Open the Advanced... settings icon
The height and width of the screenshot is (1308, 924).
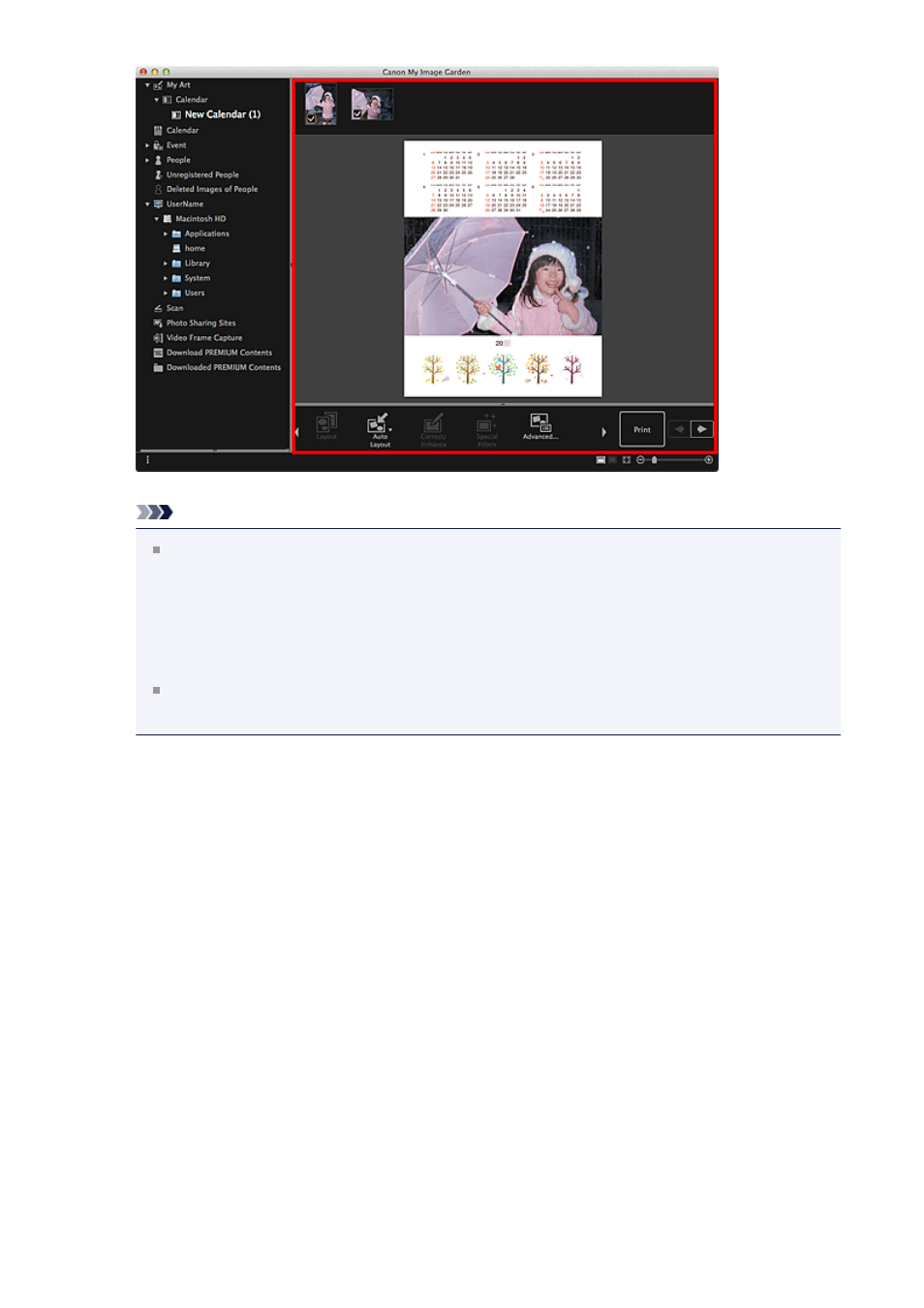[539, 422]
